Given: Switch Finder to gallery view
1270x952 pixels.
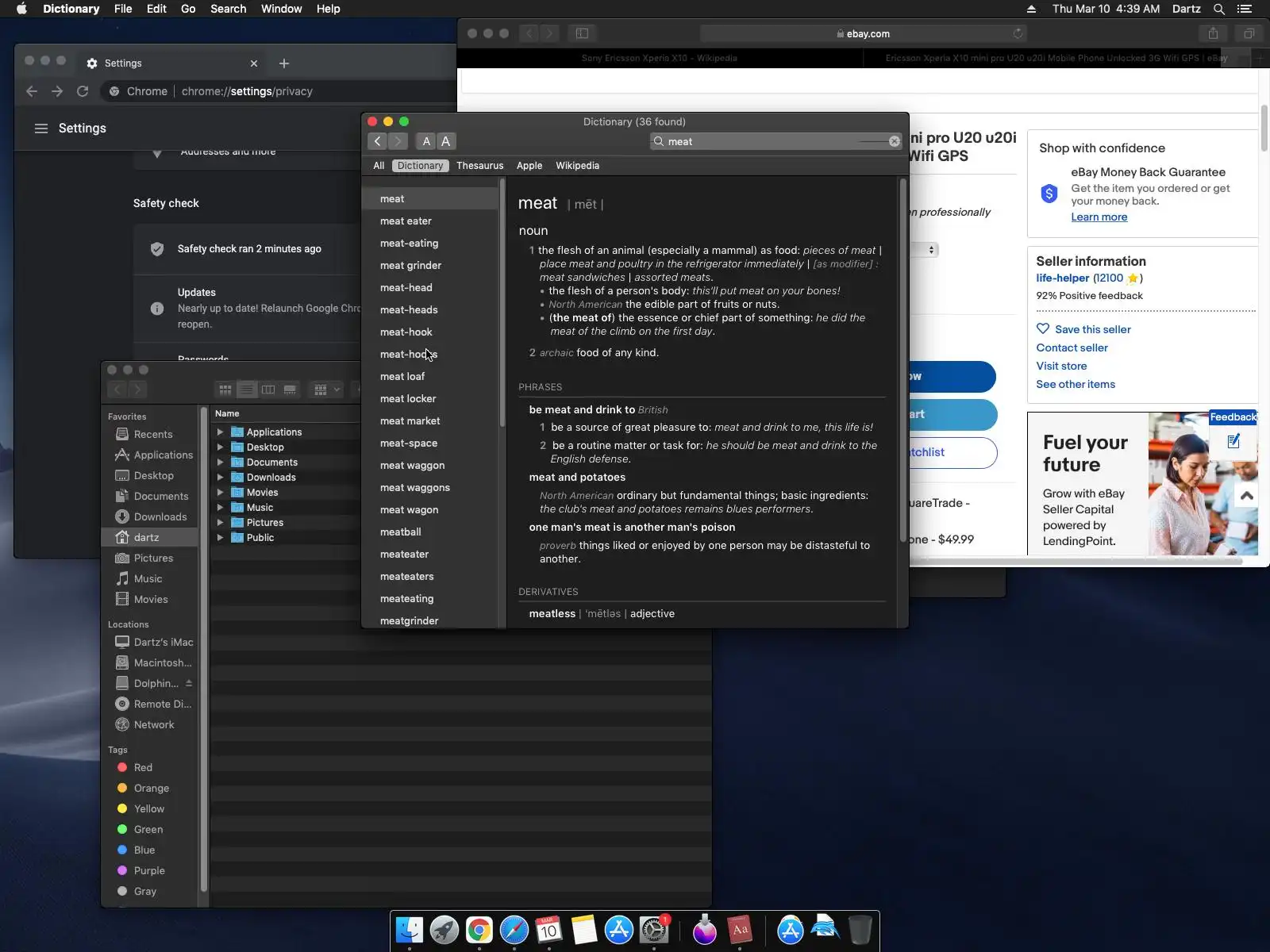Looking at the screenshot, I should [x=290, y=390].
